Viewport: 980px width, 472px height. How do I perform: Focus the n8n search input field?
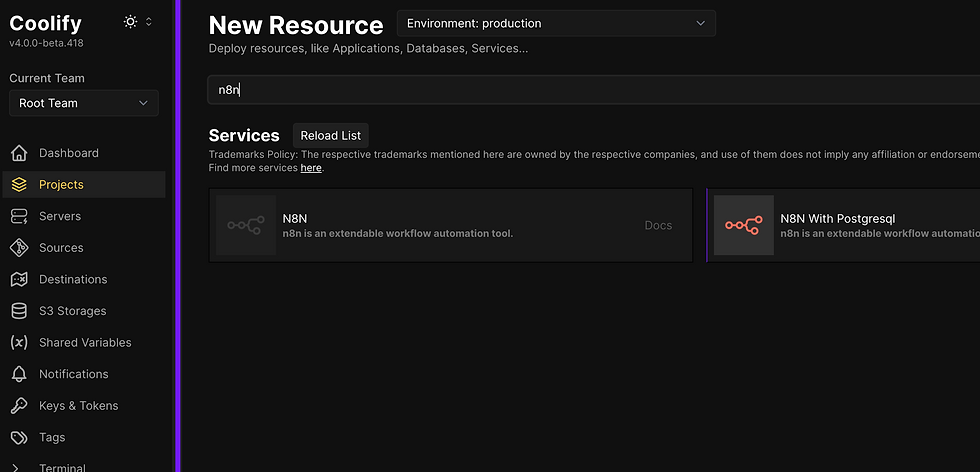[x=590, y=90]
